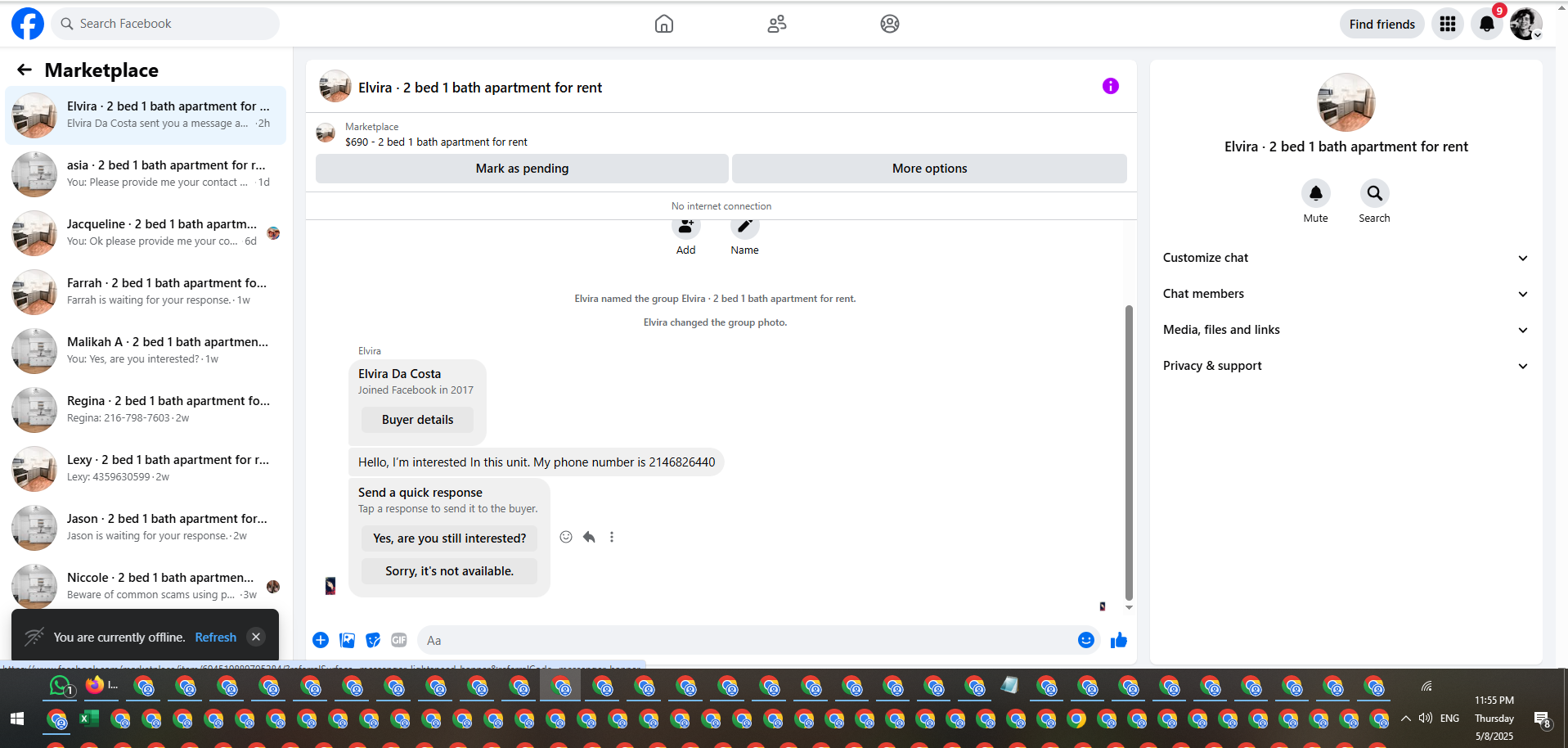Open Malikah A conversation in the list
The height and width of the screenshot is (748, 1568).
pos(146,351)
